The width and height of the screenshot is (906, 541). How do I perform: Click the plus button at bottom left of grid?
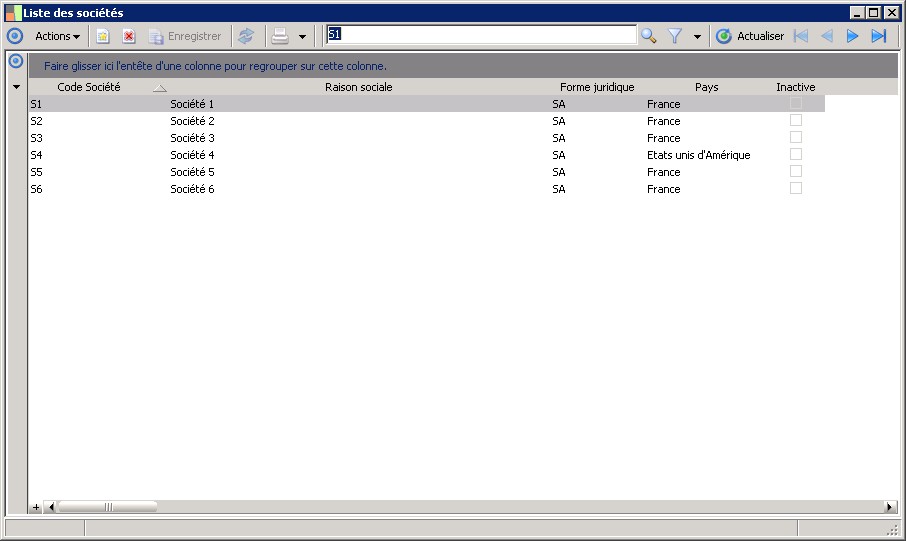[x=36, y=507]
